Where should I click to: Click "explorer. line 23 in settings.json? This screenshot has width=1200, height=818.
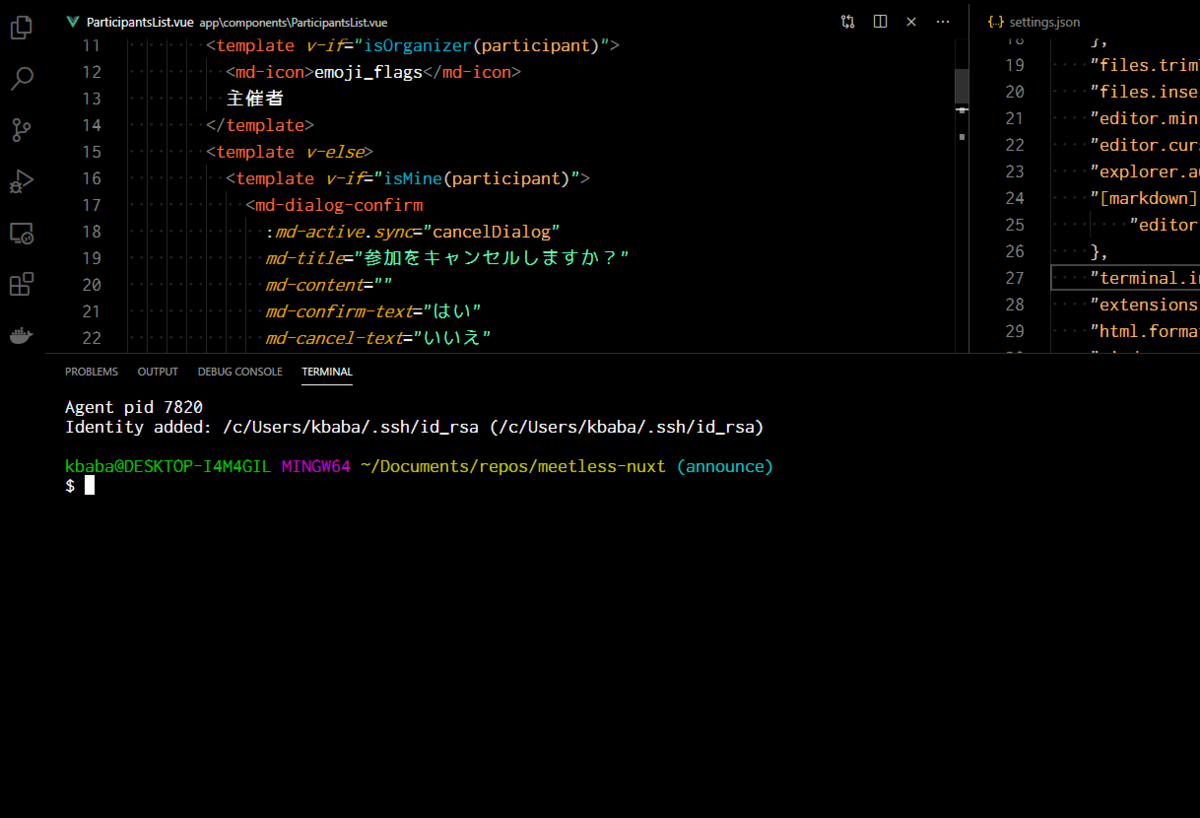click(x=1145, y=171)
